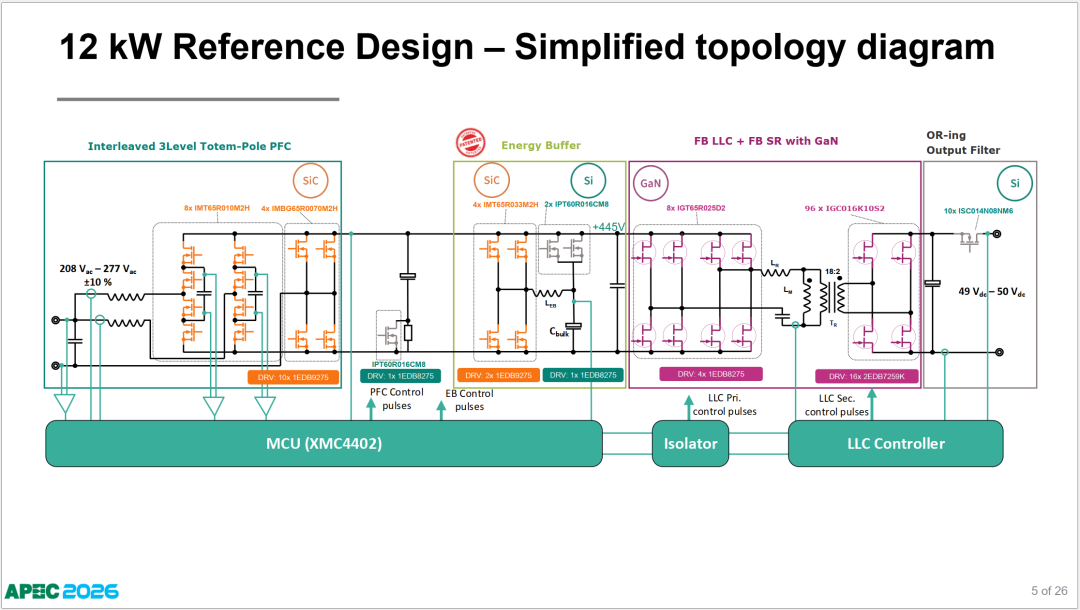Click the upward arrow for LLC Pri. control pulses
The height and width of the screenshot is (610, 1080).
(x=688, y=408)
